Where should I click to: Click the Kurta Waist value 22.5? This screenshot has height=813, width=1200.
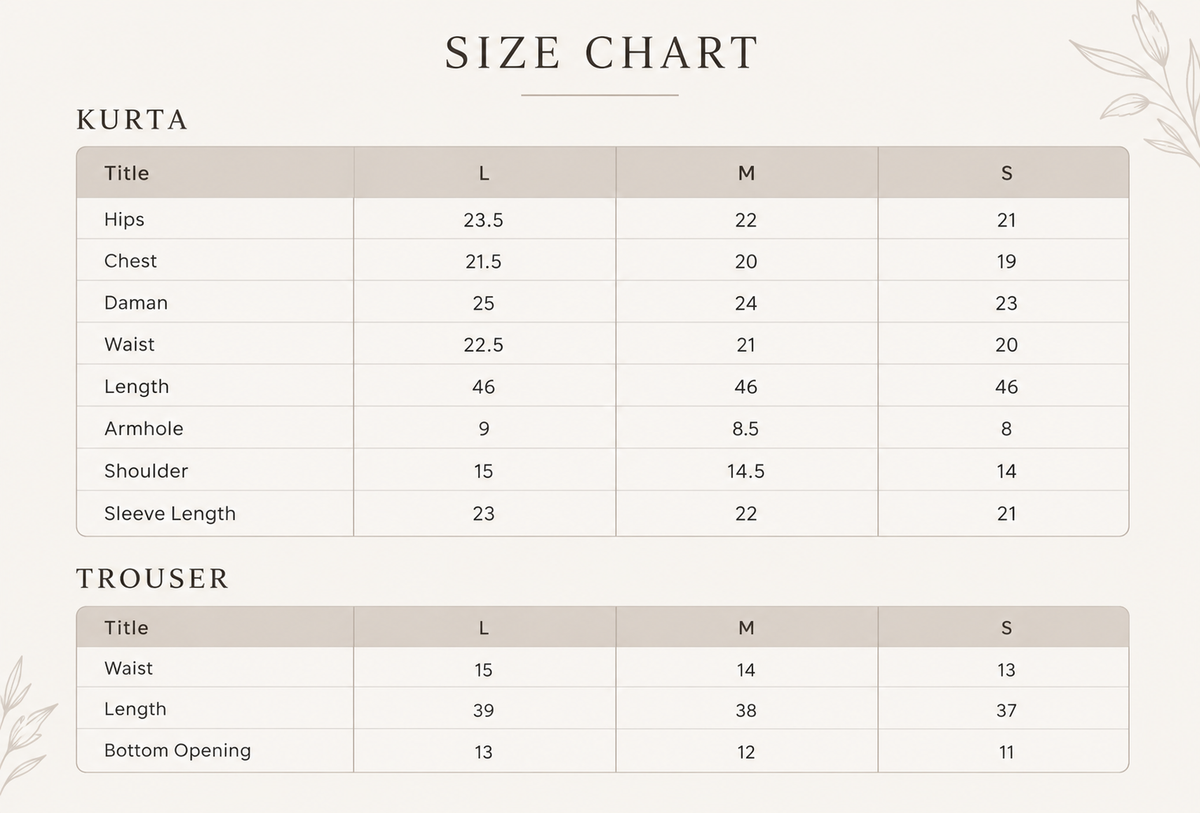[x=483, y=345]
